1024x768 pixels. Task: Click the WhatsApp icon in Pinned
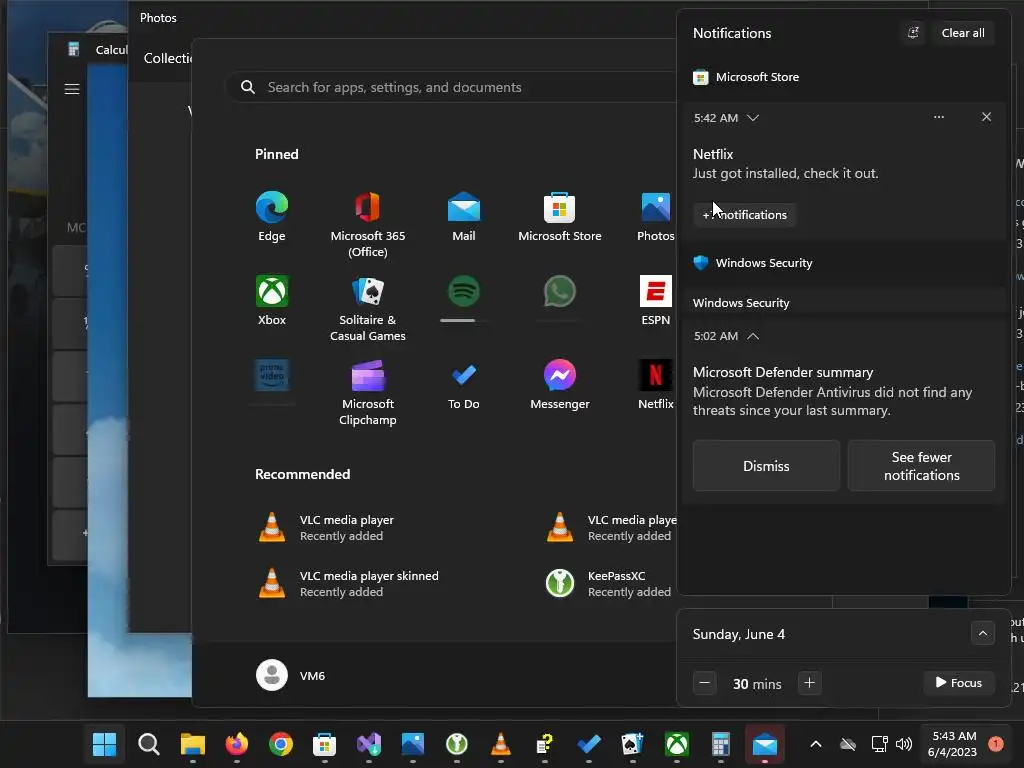pos(560,291)
